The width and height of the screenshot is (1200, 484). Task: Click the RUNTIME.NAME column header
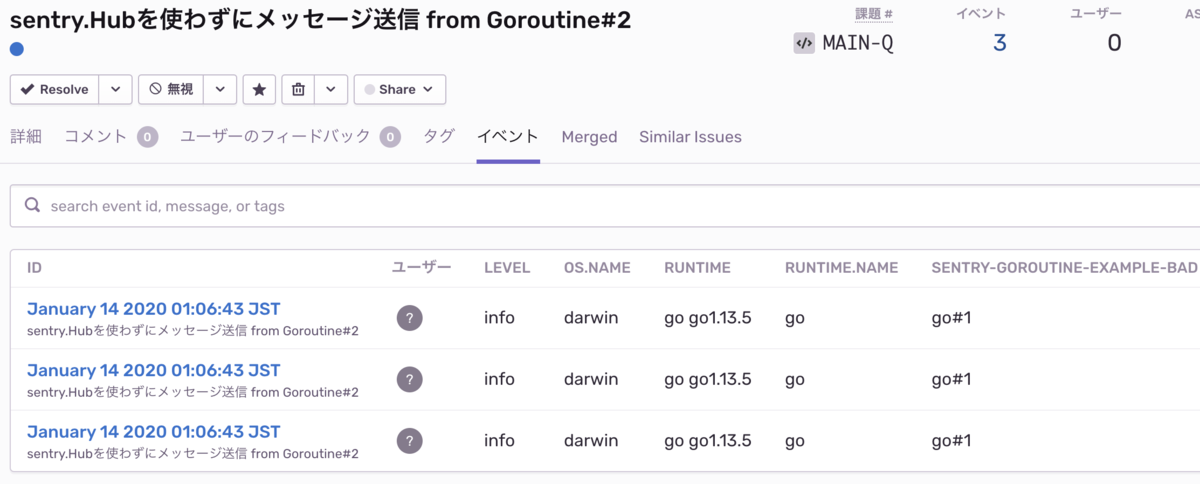click(841, 268)
